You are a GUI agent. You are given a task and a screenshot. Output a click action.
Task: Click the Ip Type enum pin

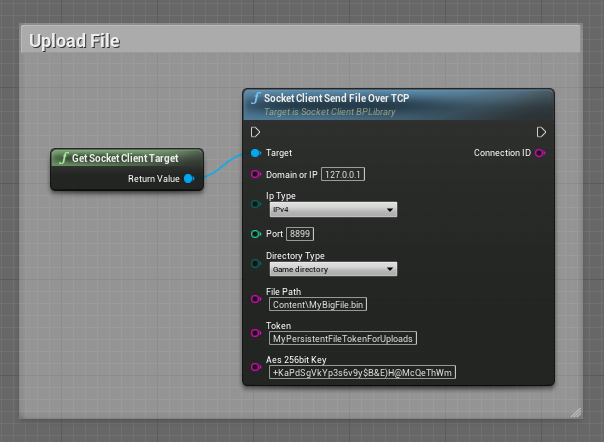[x=256, y=204]
